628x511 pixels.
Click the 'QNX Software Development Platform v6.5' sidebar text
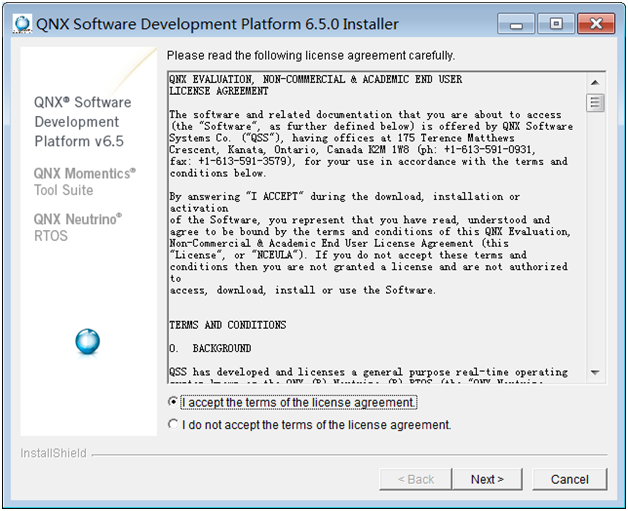tap(83, 122)
